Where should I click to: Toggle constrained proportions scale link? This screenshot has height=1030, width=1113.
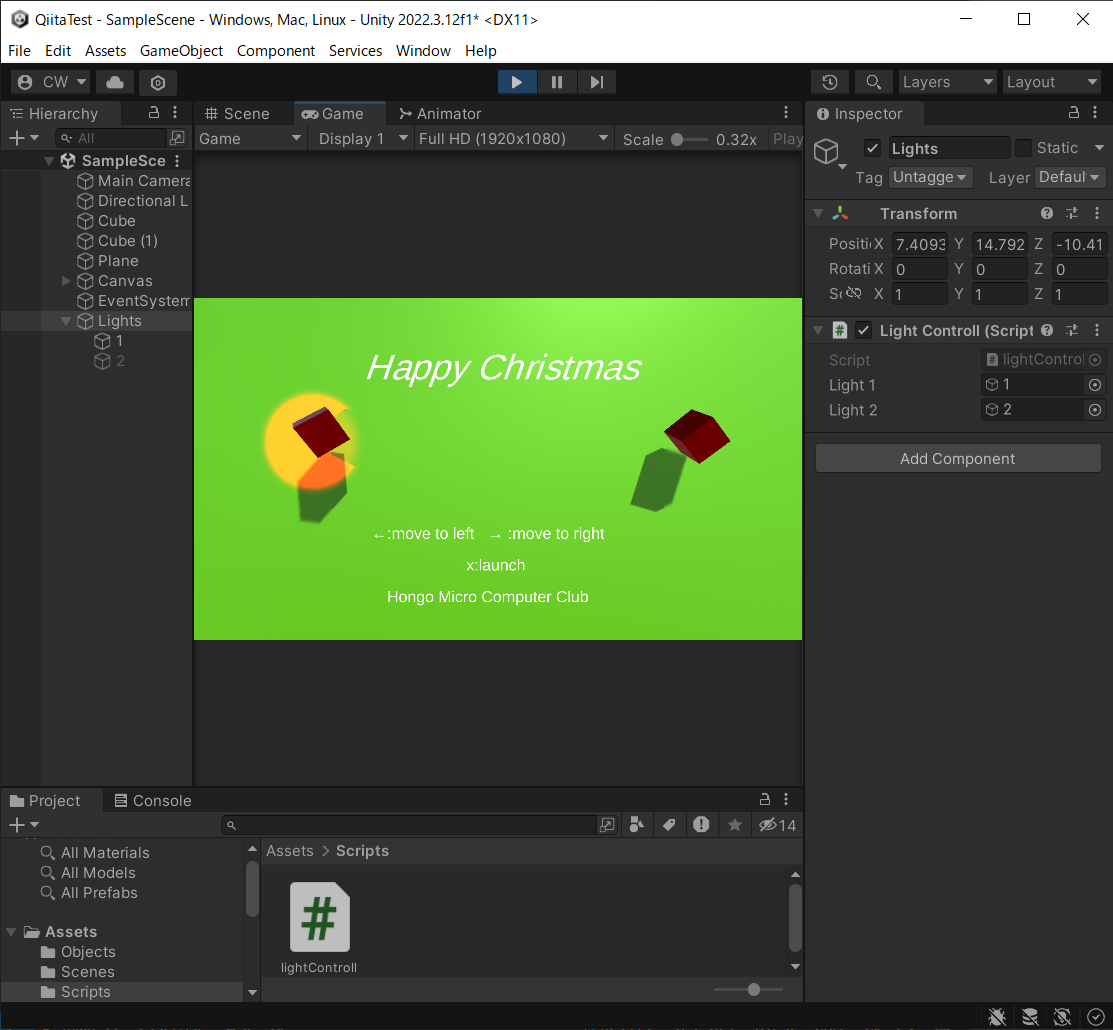click(853, 292)
